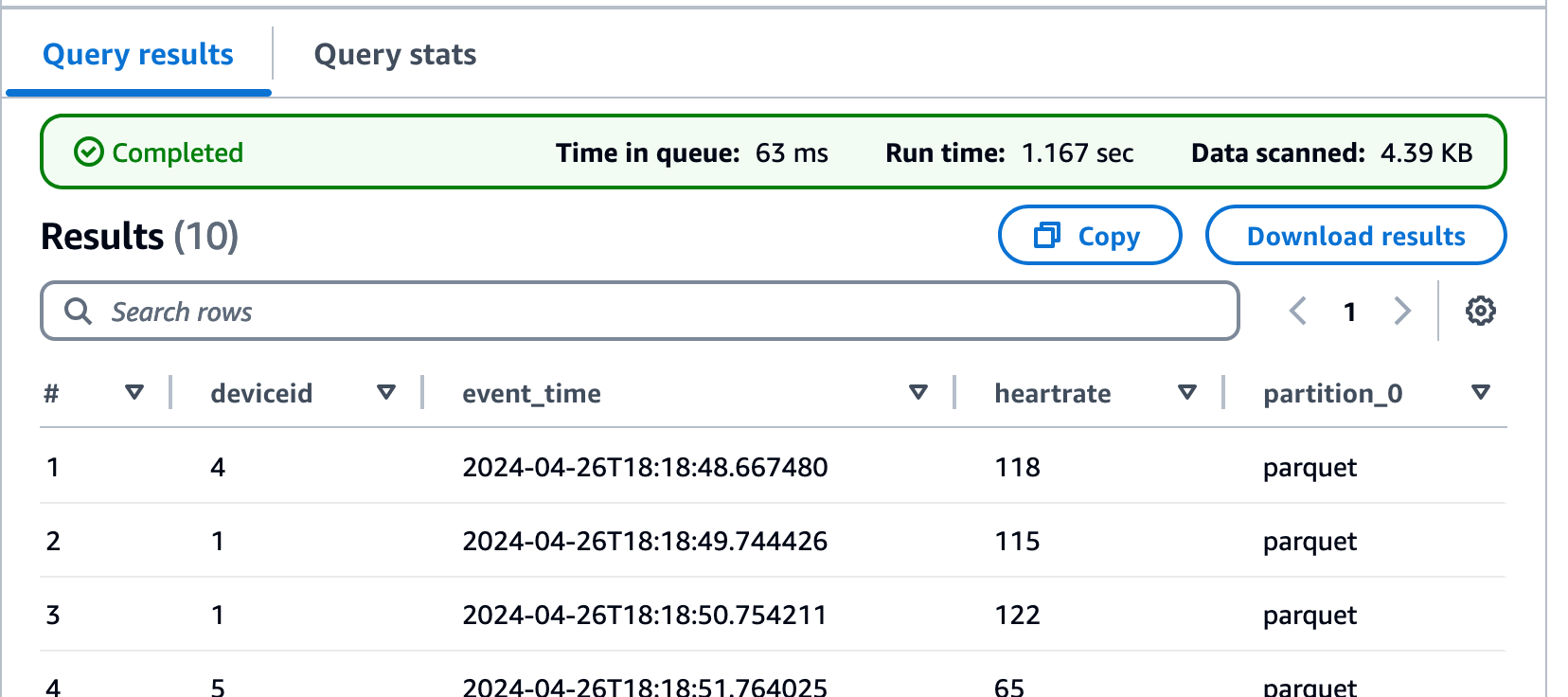The width and height of the screenshot is (1568, 697).
Task: Sort by the heartrate column arrow
Action: [1187, 392]
